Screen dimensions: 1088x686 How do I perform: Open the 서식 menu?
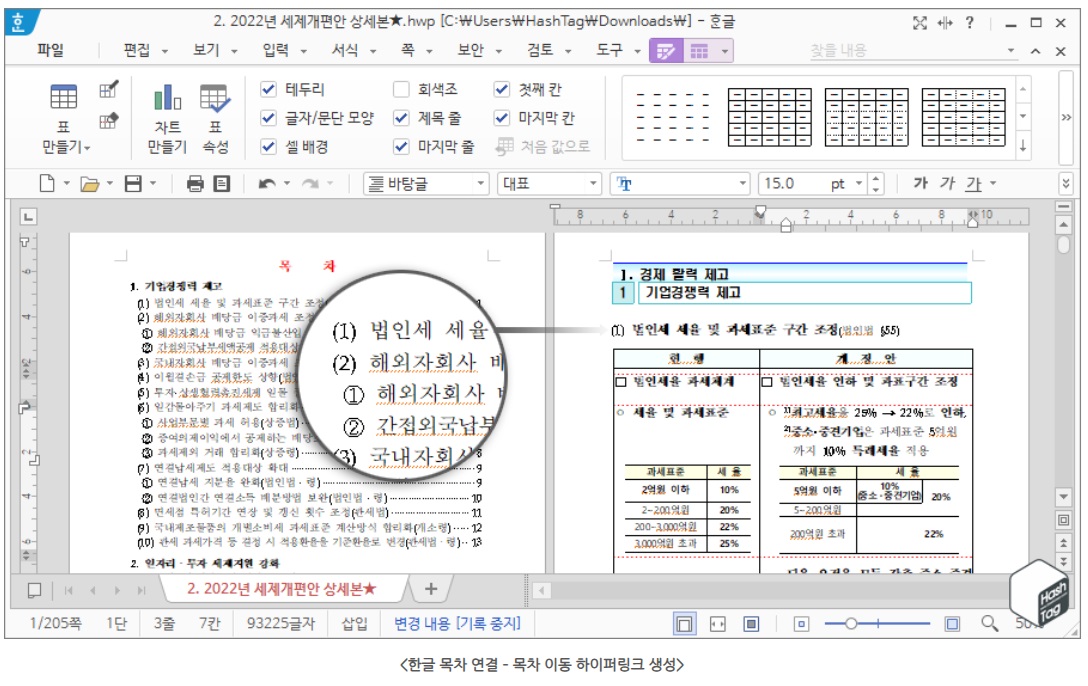(345, 50)
